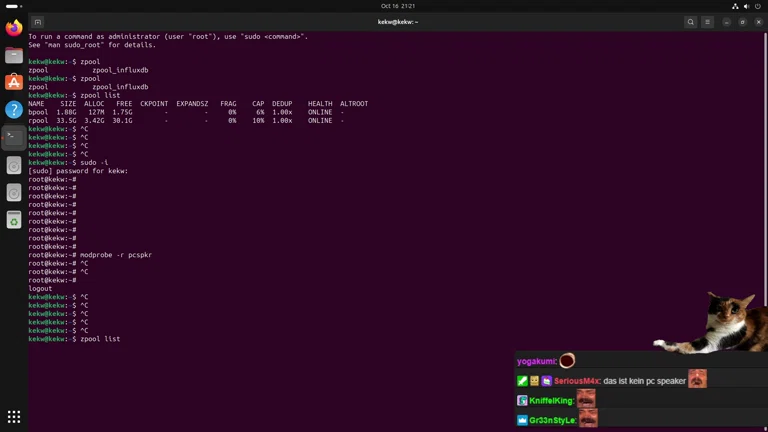The width and height of the screenshot is (768, 432).
Task: Click the volume icon in top bar
Action: (x=746, y=6)
